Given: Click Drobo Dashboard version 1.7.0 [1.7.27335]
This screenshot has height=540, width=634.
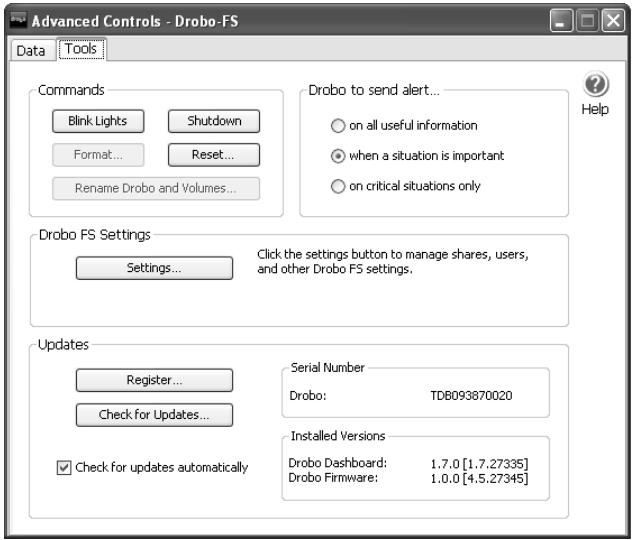Looking at the screenshot, I should tap(479, 464).
